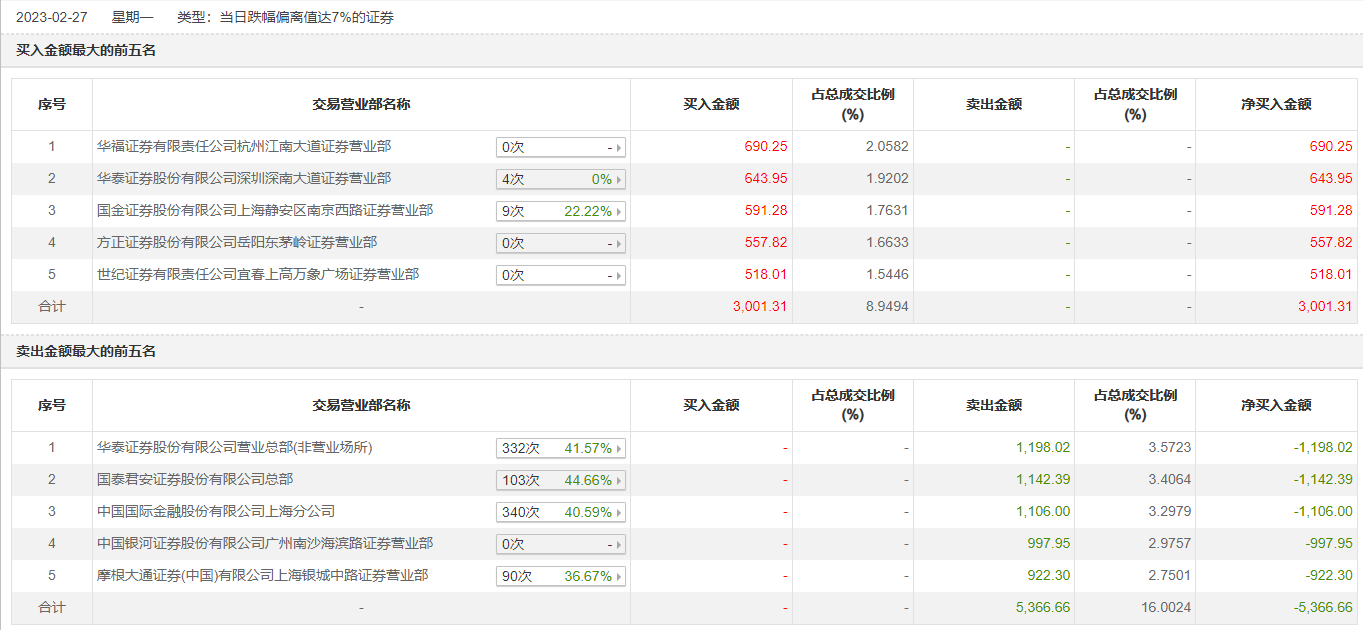
Task: Click 净买入金额 column header in the buy table
Action: pyautogui.click(x=1276, y=104)
